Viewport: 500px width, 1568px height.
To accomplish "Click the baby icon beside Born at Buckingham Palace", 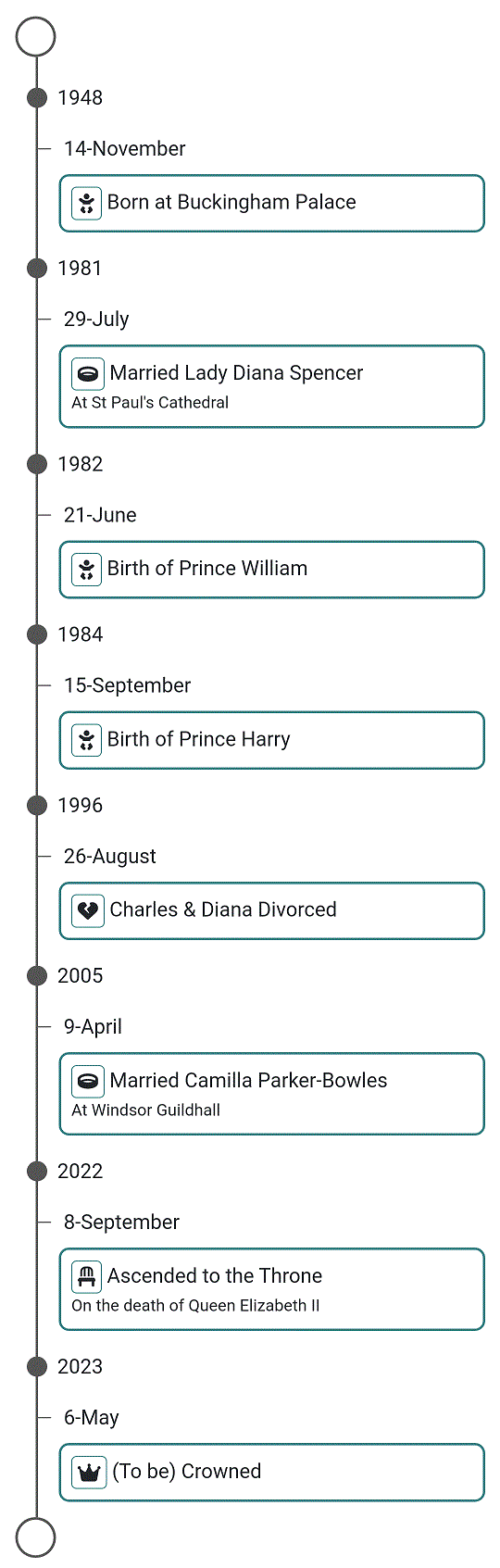I will (87, 203).
